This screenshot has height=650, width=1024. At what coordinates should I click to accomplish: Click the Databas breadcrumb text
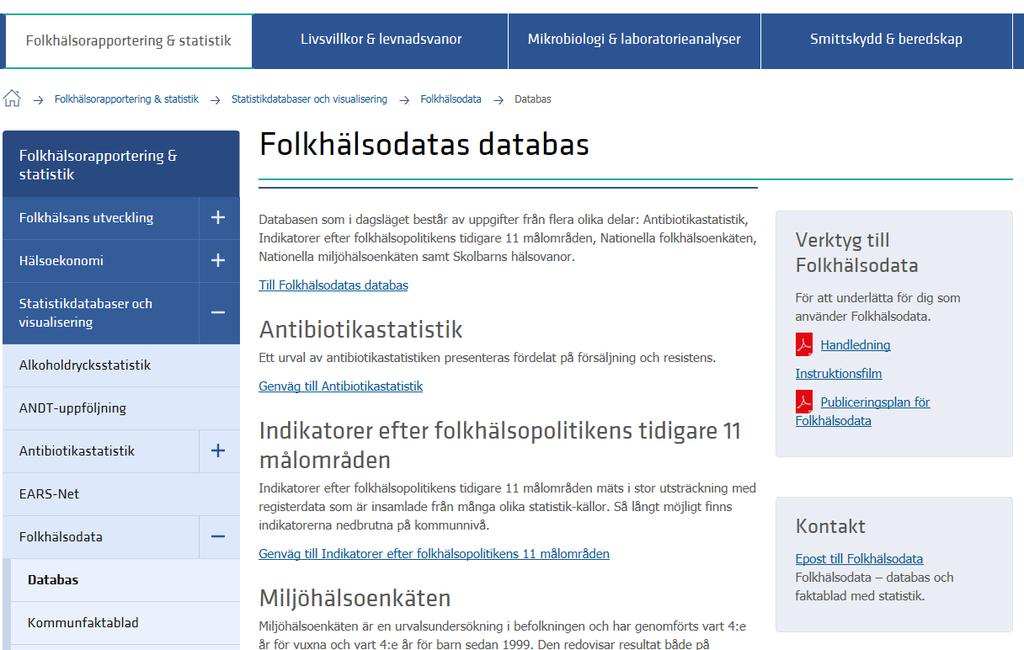click(x=533, y=99)
